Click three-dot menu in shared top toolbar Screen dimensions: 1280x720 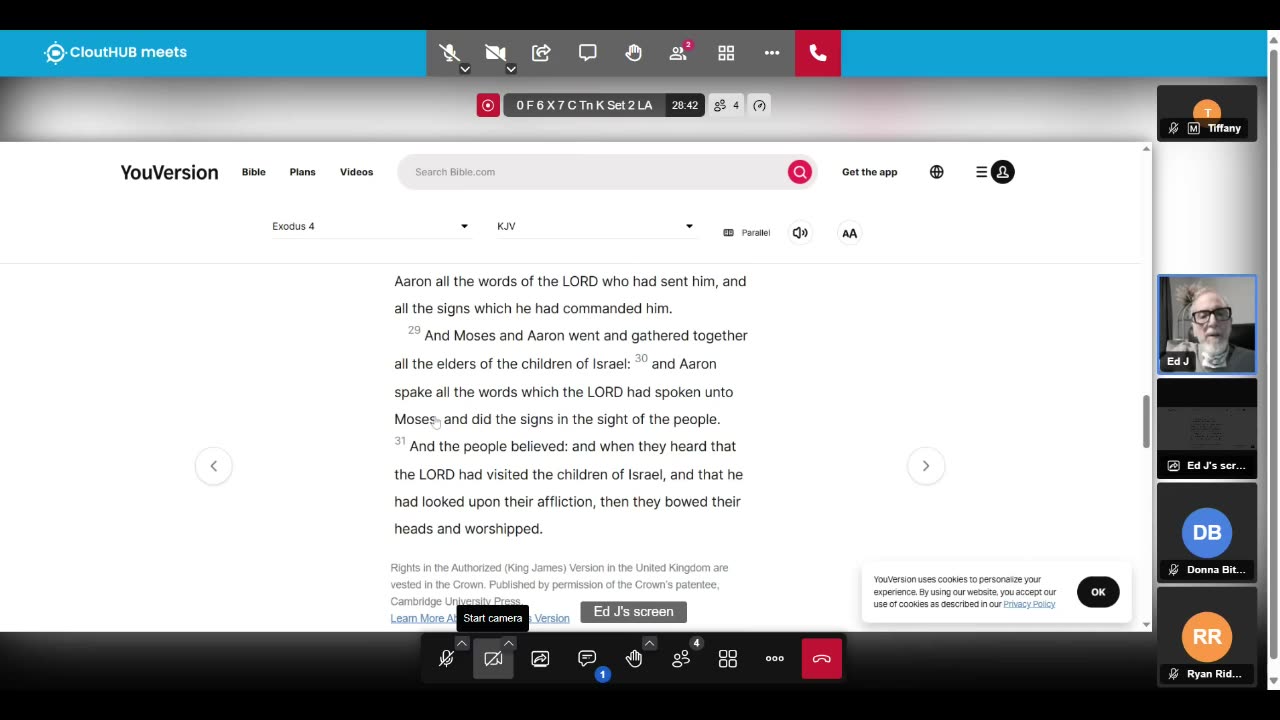[772, 53]
